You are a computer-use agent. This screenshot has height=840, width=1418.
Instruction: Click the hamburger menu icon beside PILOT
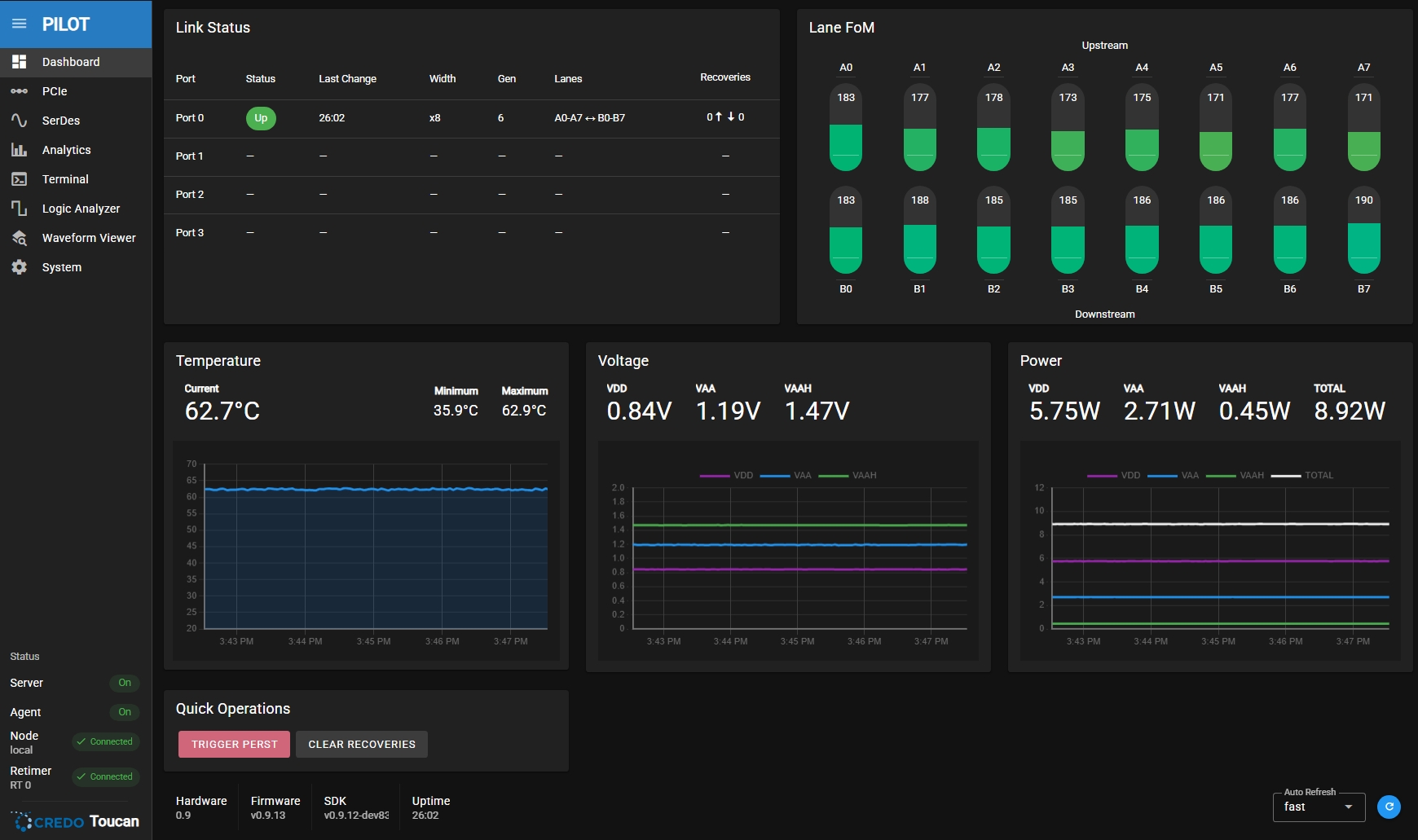click(x=20, y=24)
